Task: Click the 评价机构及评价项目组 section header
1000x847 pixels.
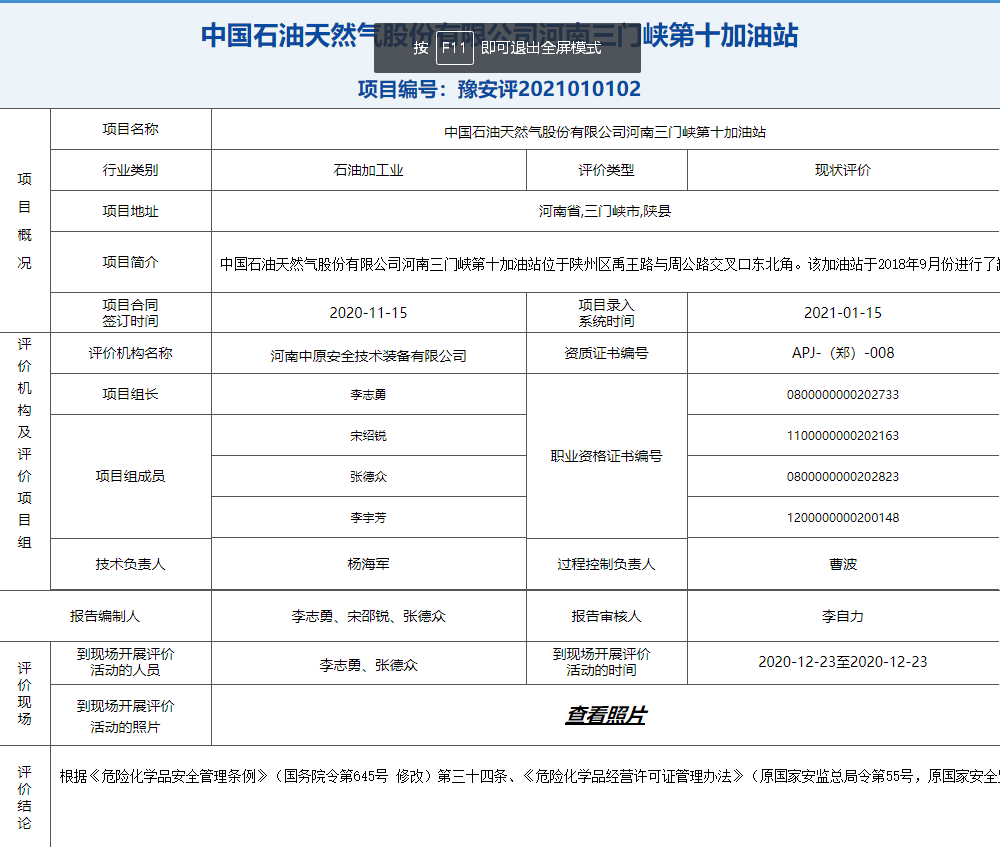Action: (x=25, y=443)
